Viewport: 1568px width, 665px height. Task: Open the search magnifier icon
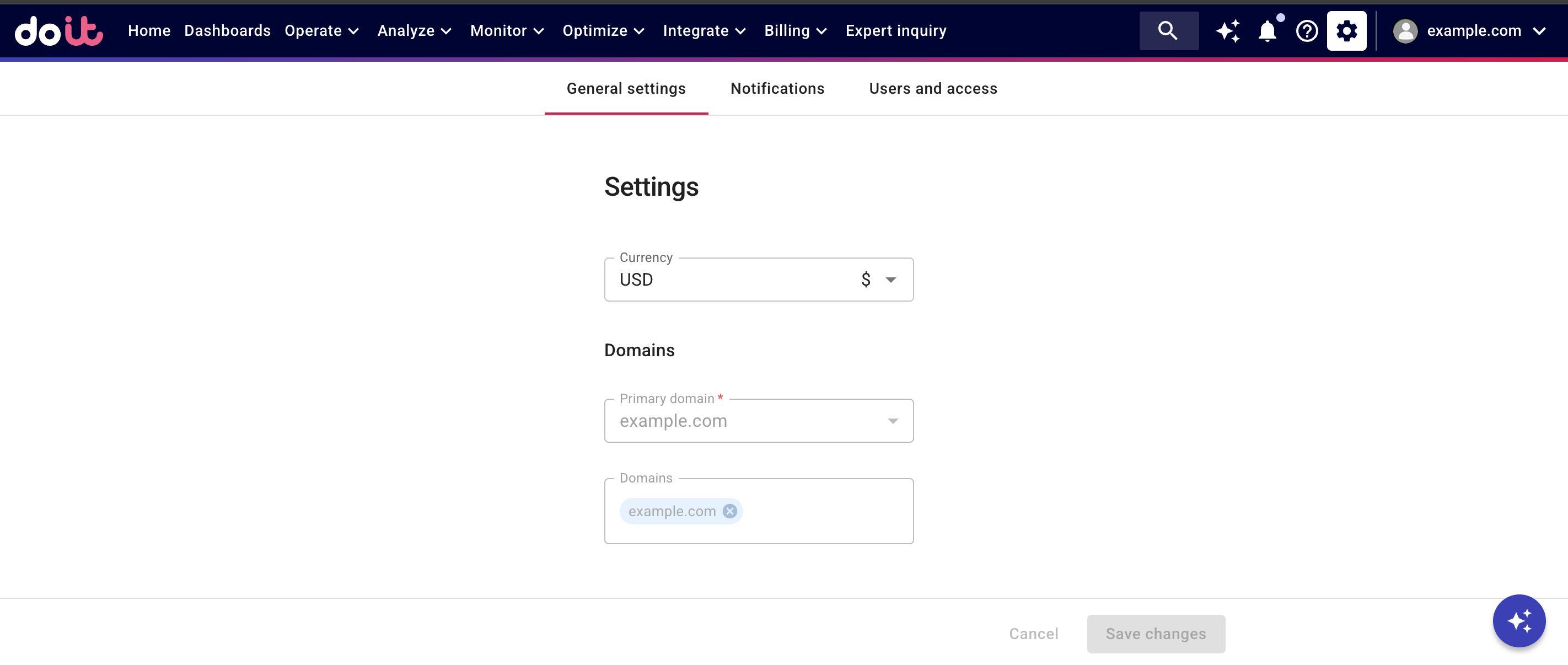click(1168, 30)
